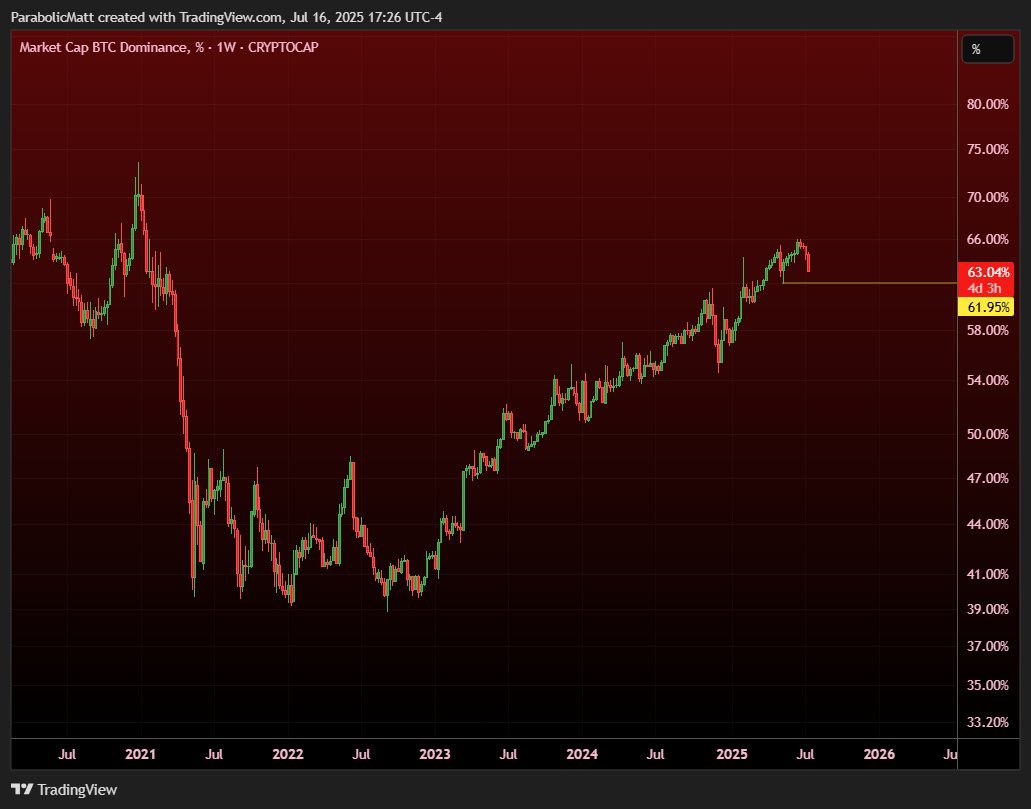Screen dimensions: 1031x809
Task: Click the 2023 label on time axis
Action: tap(435, 754)
